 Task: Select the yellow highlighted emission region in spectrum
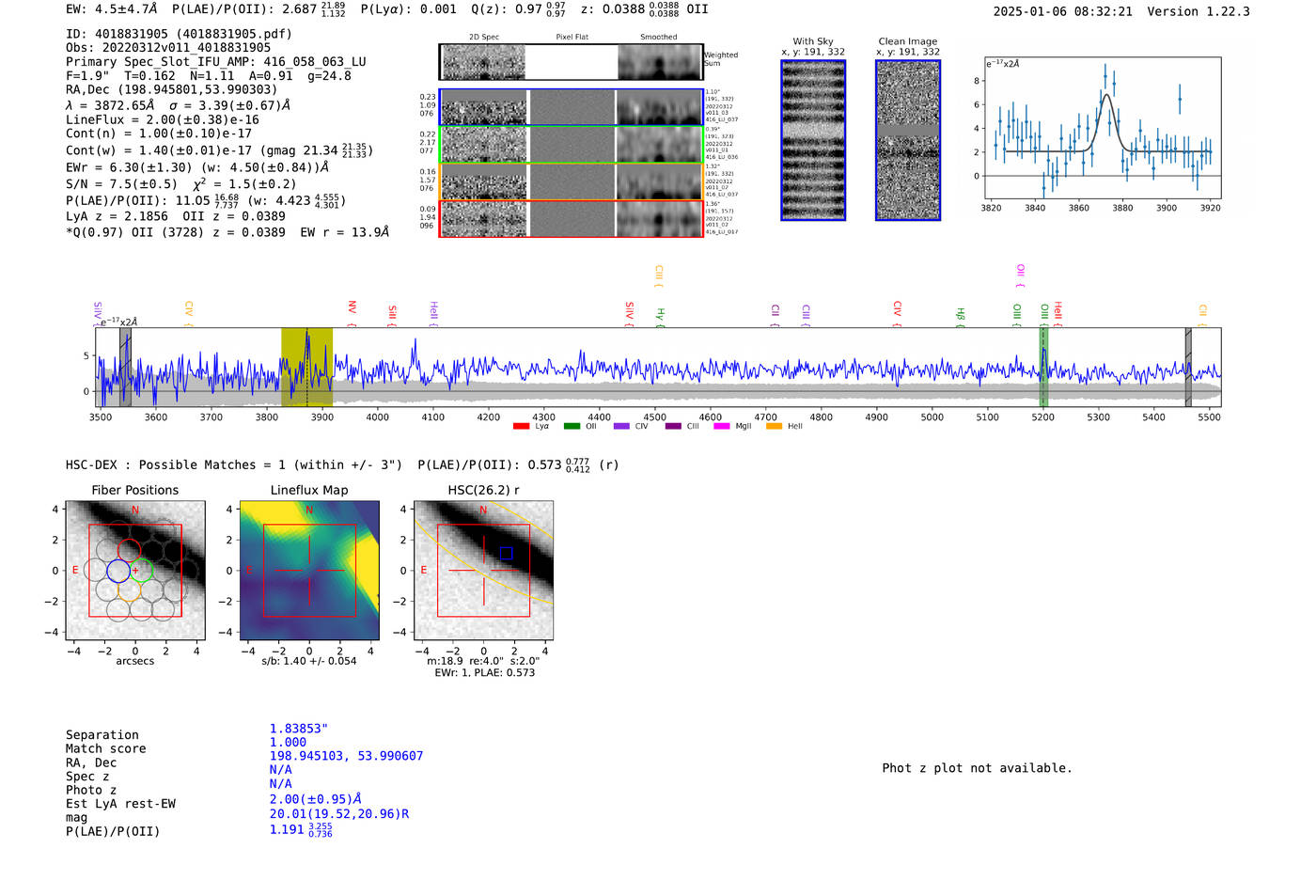[x=306, y=367]
